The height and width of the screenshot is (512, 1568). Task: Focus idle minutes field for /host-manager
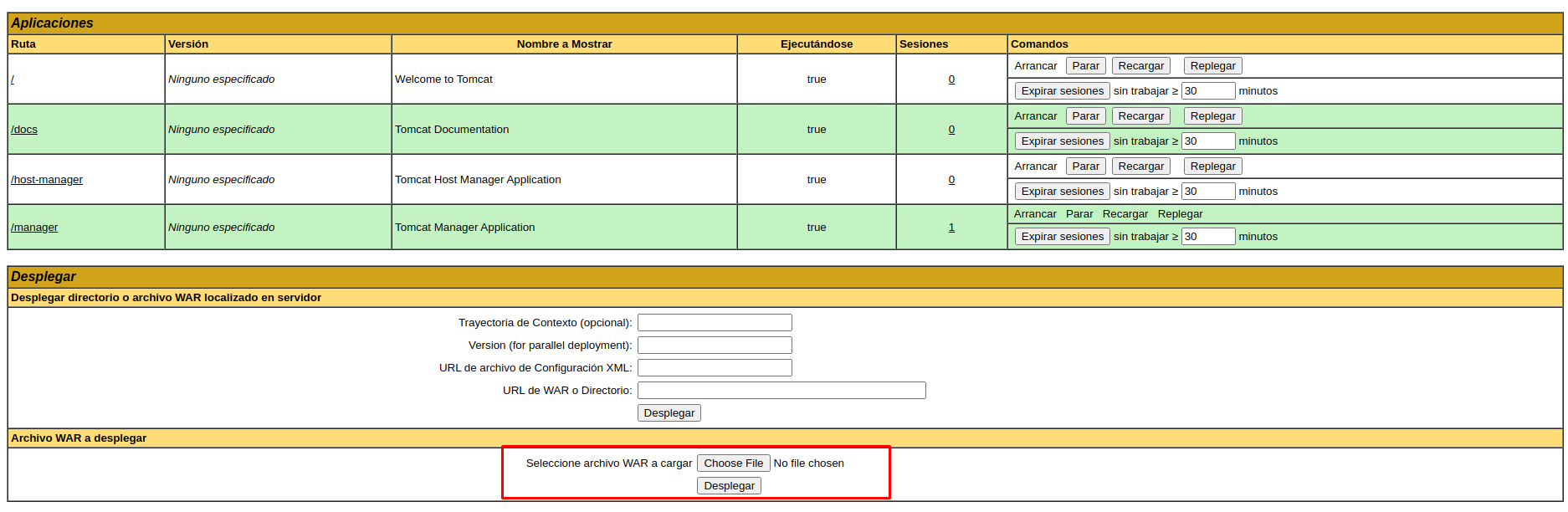[1208, 192]
